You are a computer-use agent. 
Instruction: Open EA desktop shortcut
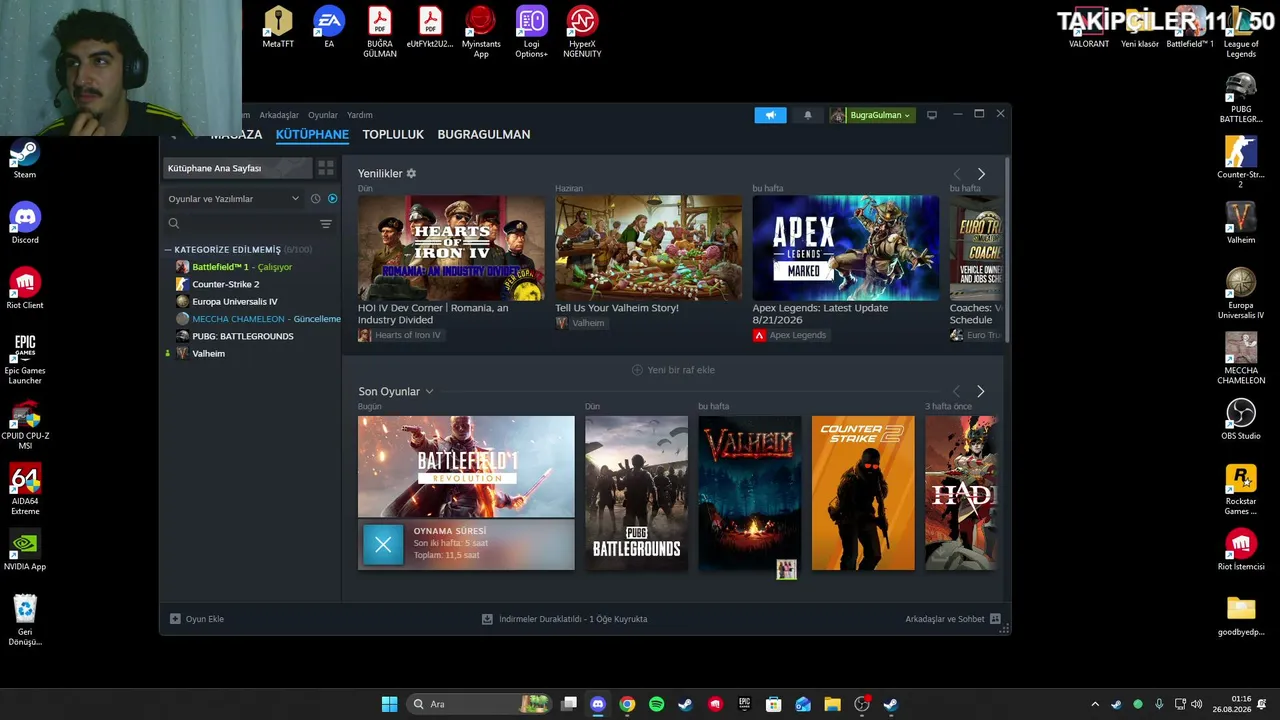tap(329, 28)
